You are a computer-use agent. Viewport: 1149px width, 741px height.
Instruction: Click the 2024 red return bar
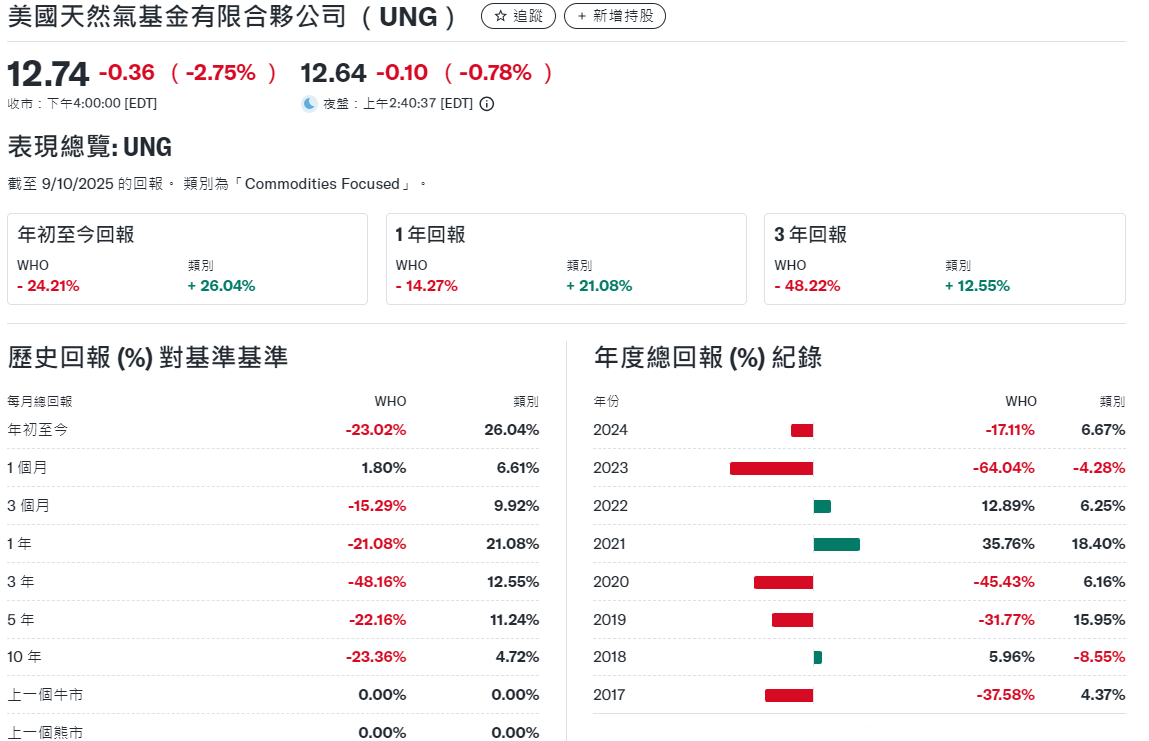click(802, 430)
